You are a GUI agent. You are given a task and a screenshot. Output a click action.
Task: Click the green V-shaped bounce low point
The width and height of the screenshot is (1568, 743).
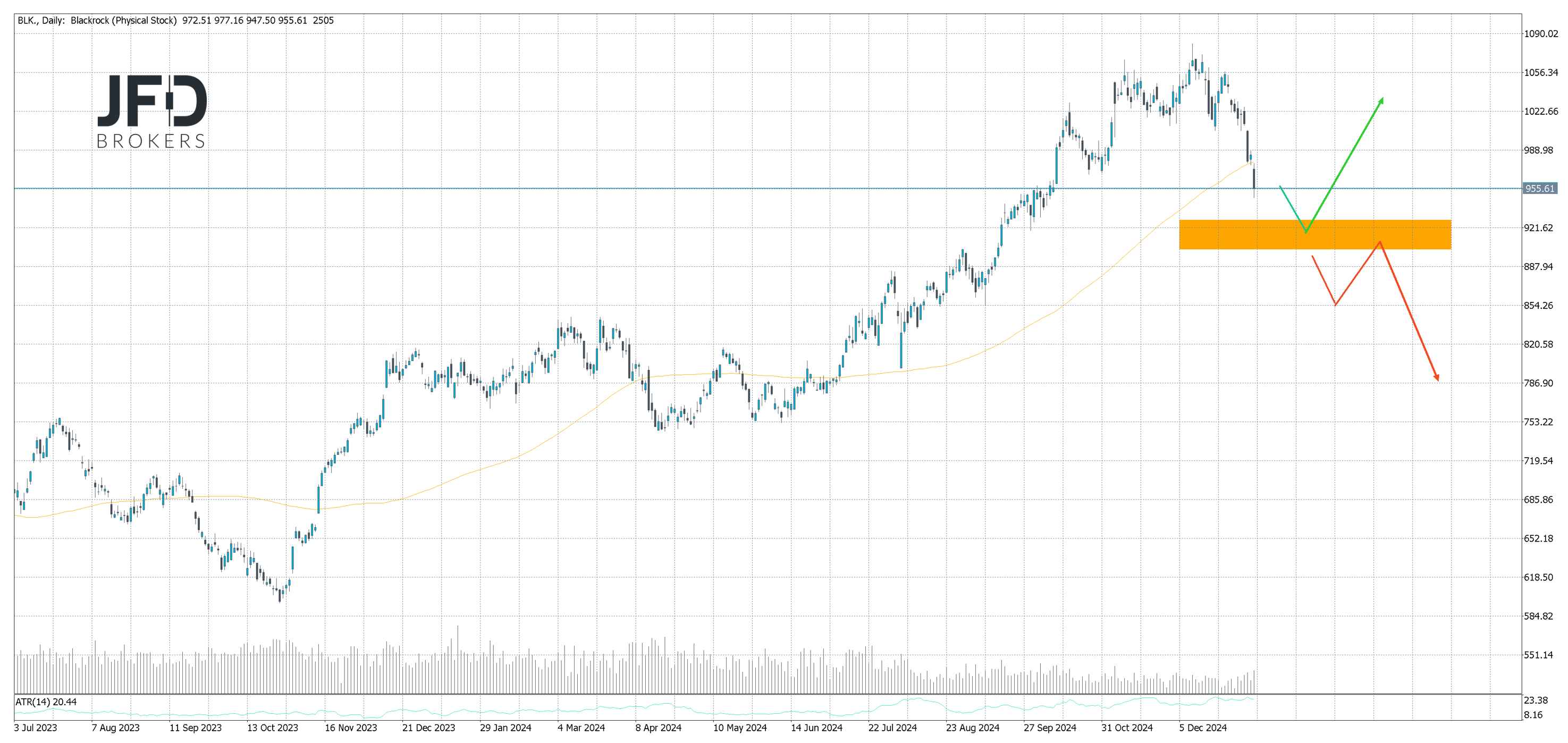[x=1305, y=232]
